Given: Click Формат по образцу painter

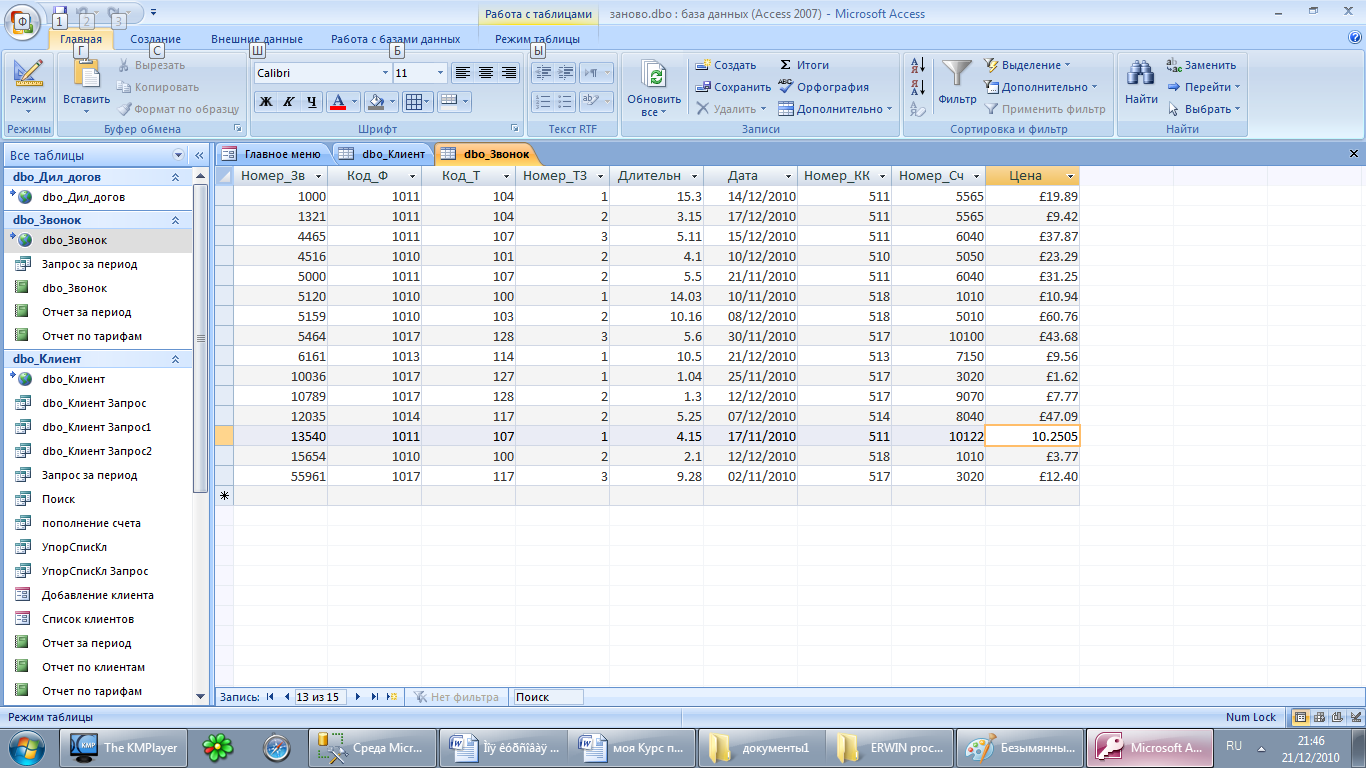Looking at the screenshot, I should pyautogui.click(x=179, y=109).
